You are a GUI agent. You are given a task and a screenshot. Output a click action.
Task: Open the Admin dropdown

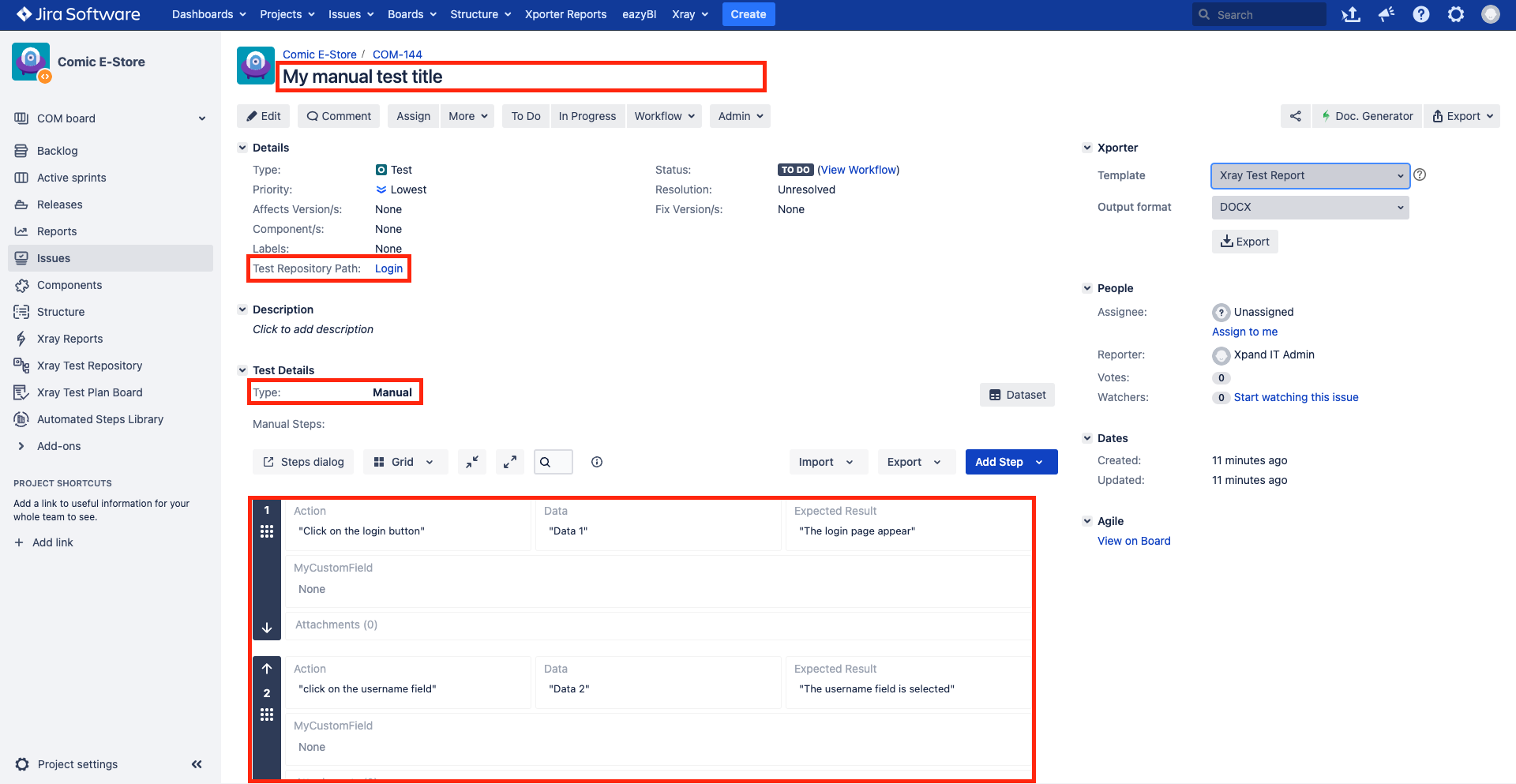[740, 116]
